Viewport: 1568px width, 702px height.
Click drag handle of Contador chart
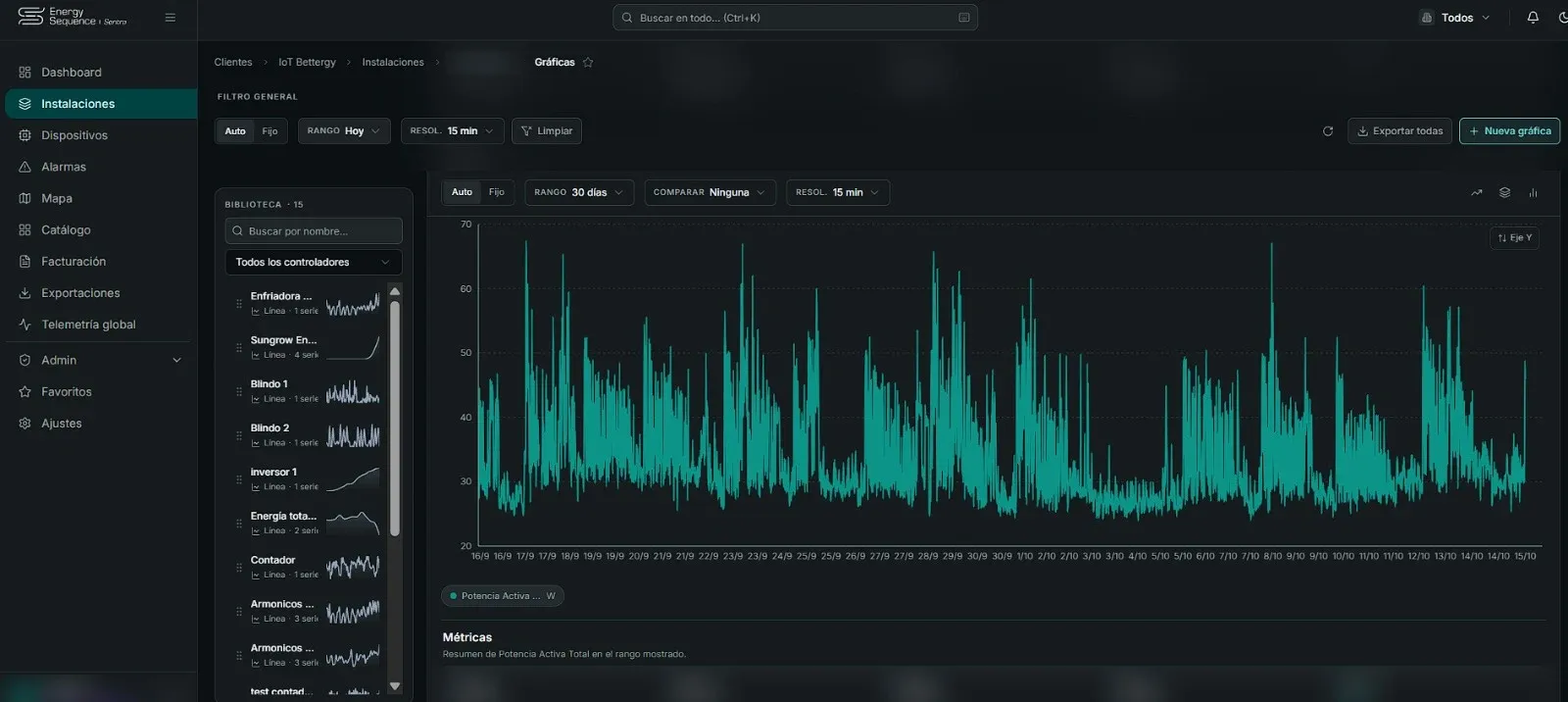pos(239,568)
